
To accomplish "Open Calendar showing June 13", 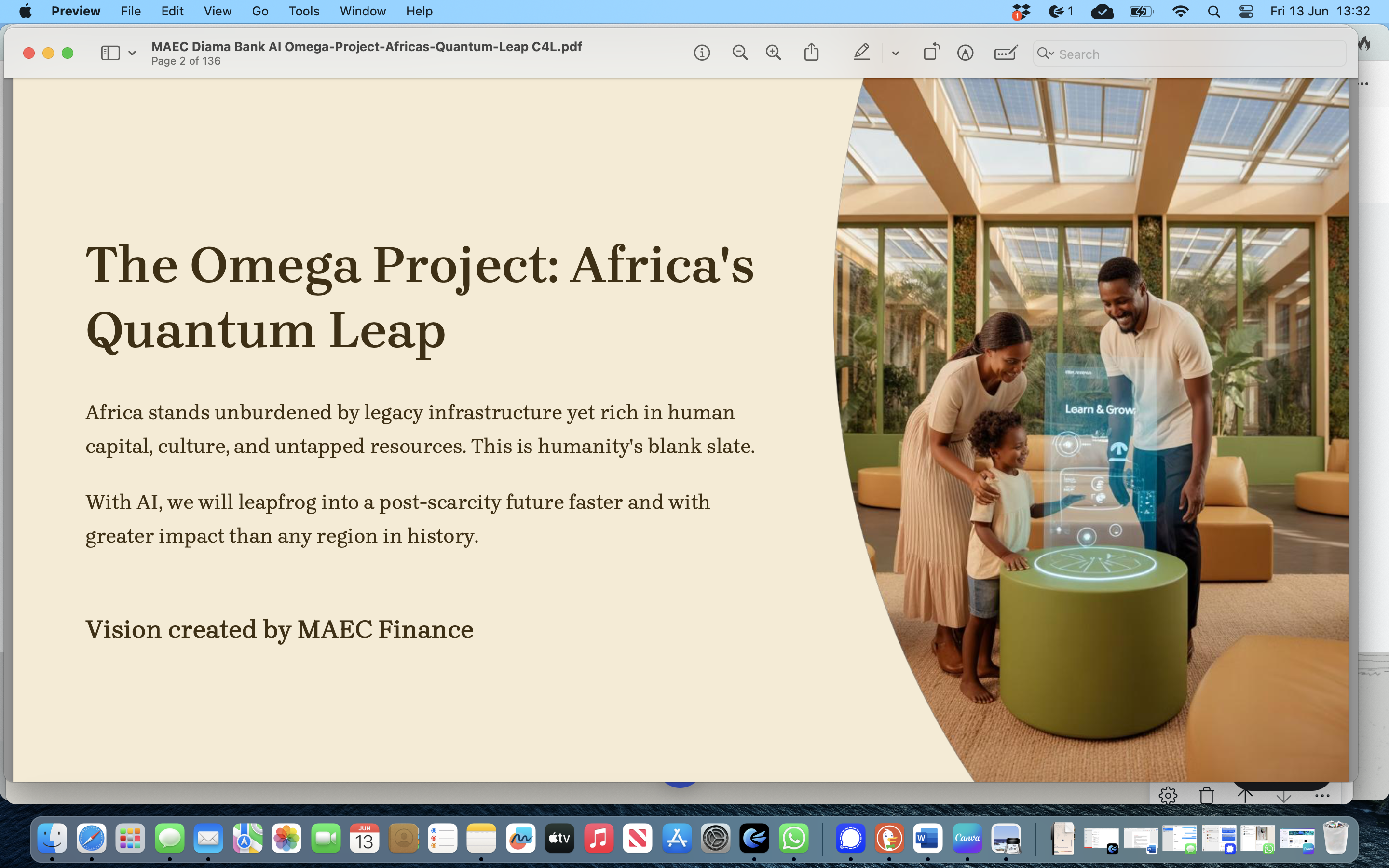I will point(365,838).
